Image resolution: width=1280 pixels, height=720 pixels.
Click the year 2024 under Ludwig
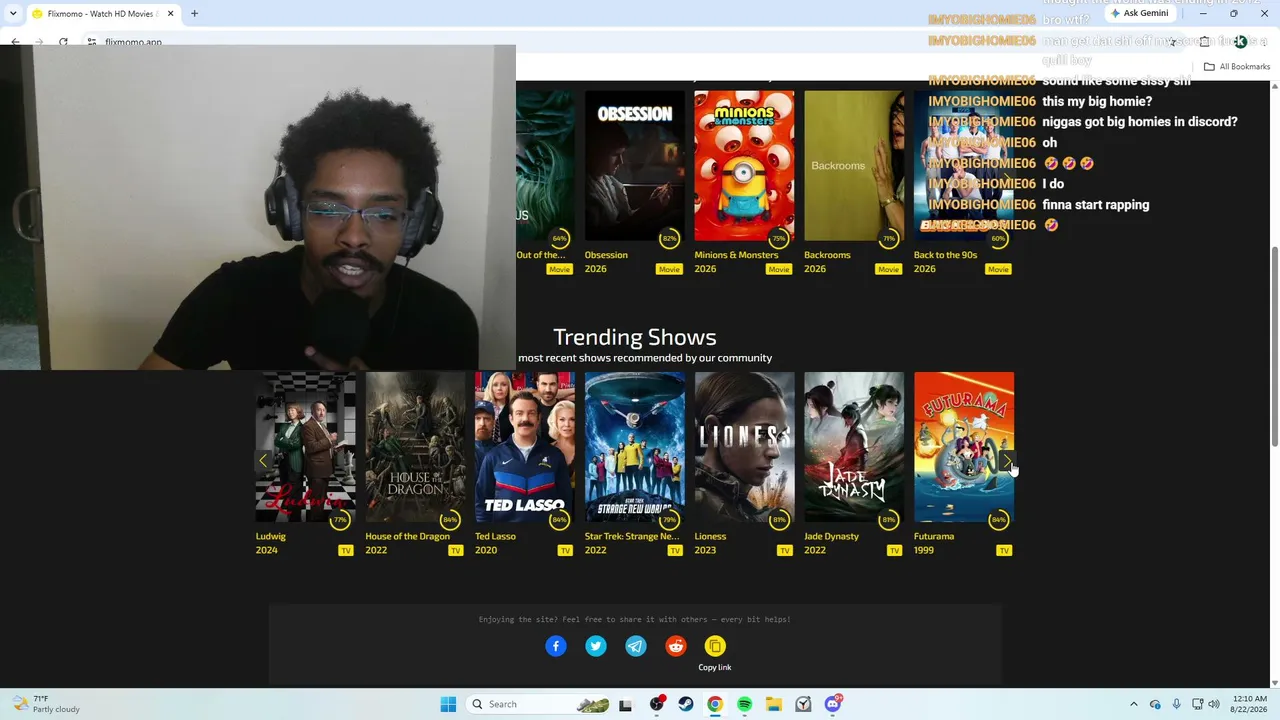pyautogui.click(x=267, y=550)
